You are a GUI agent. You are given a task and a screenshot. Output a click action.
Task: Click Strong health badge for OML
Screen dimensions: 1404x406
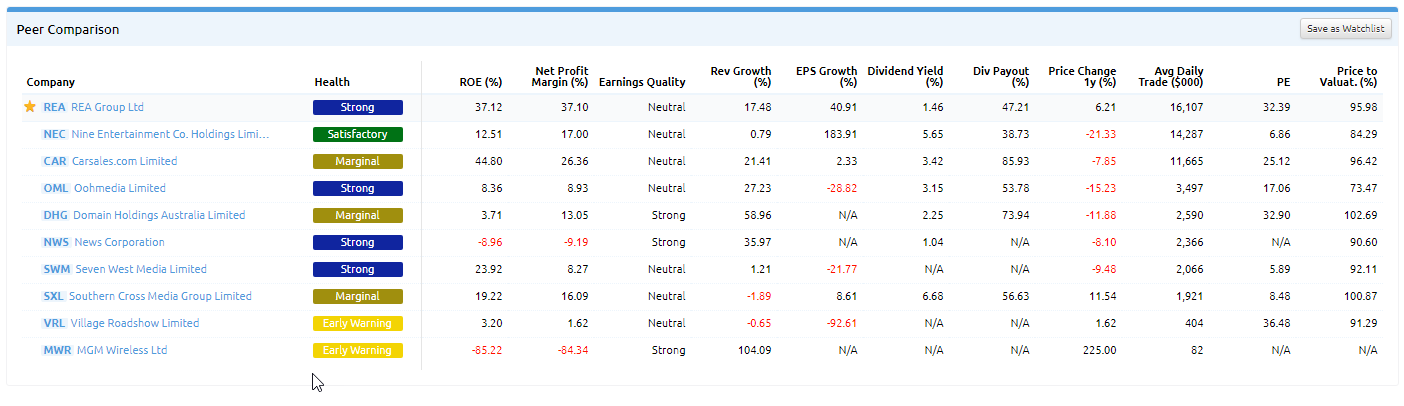358,188
